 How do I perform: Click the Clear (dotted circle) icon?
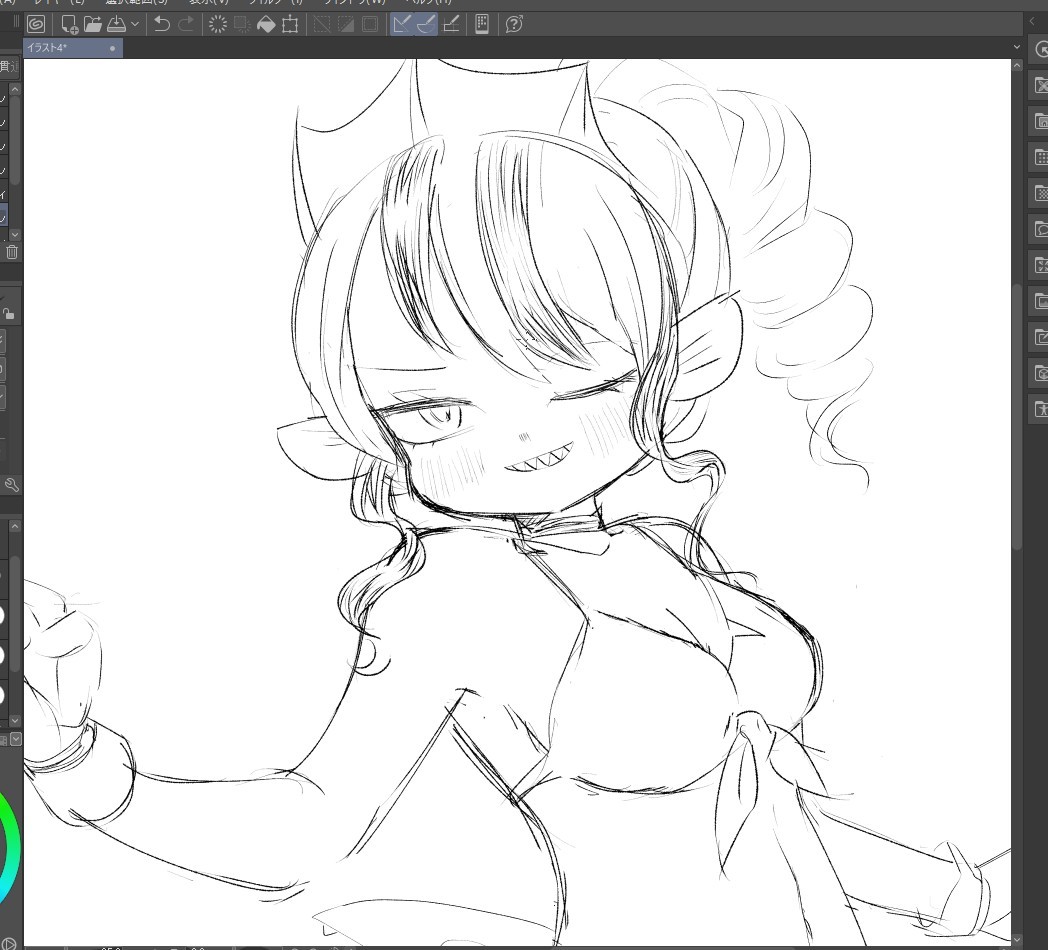217,25
